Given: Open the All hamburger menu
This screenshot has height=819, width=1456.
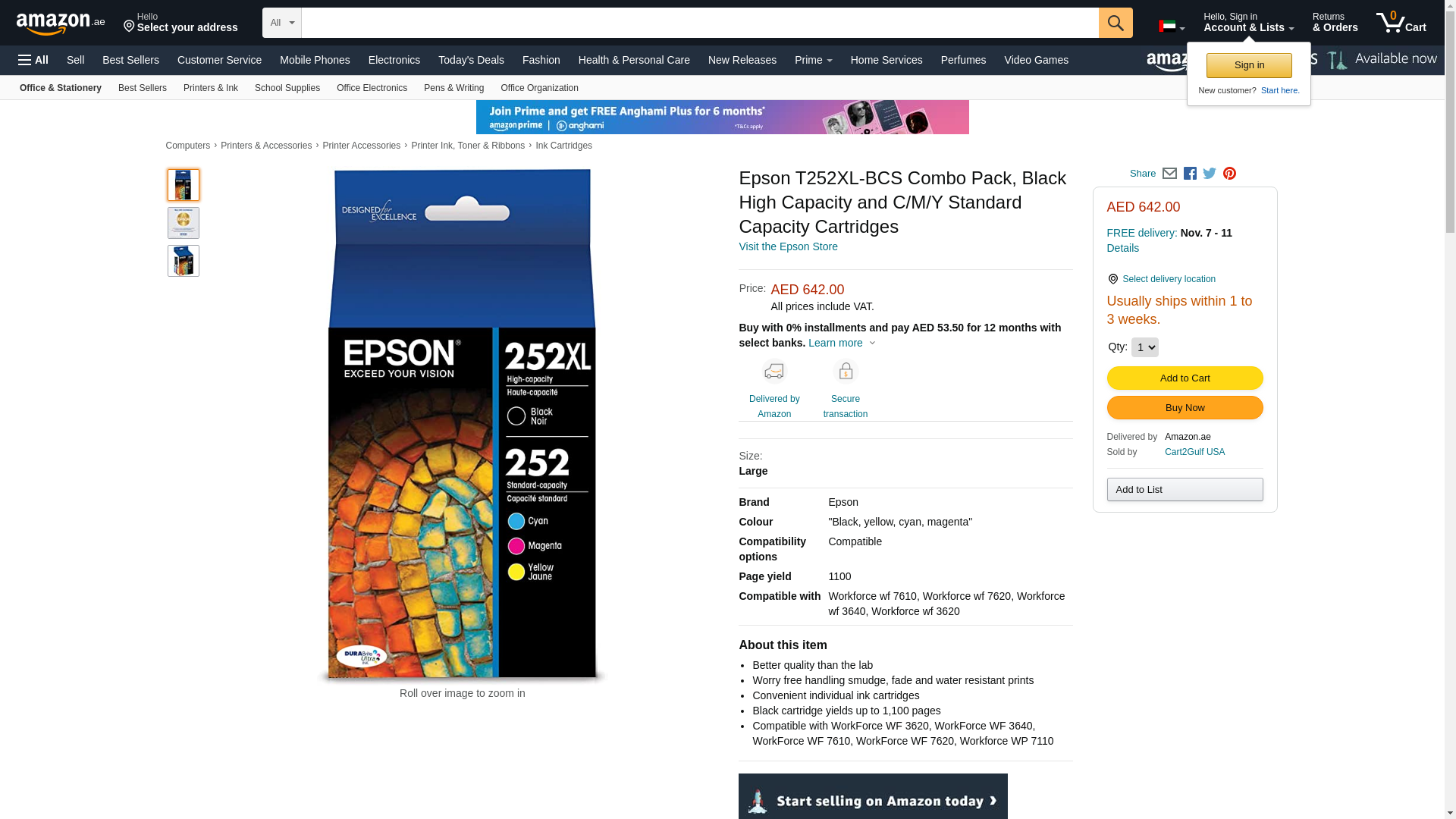Looking at the screenshot, I should pyautogui.click(x=33, y=60).
